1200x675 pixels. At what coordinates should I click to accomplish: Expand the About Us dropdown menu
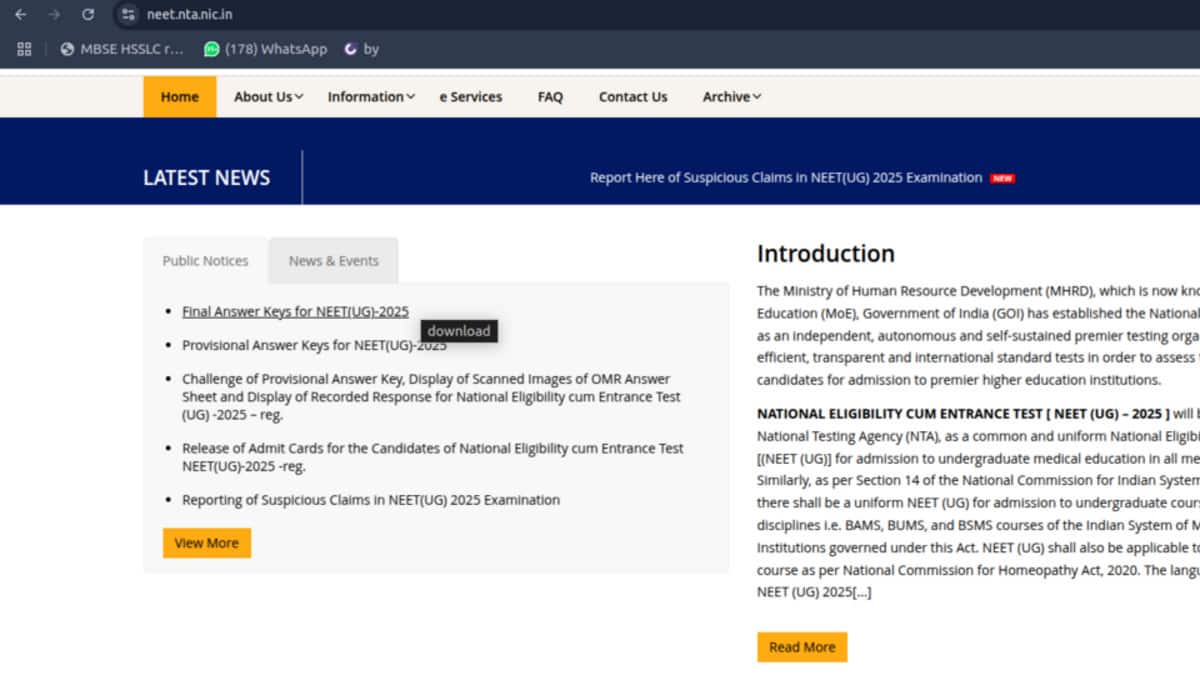[268, 97]
